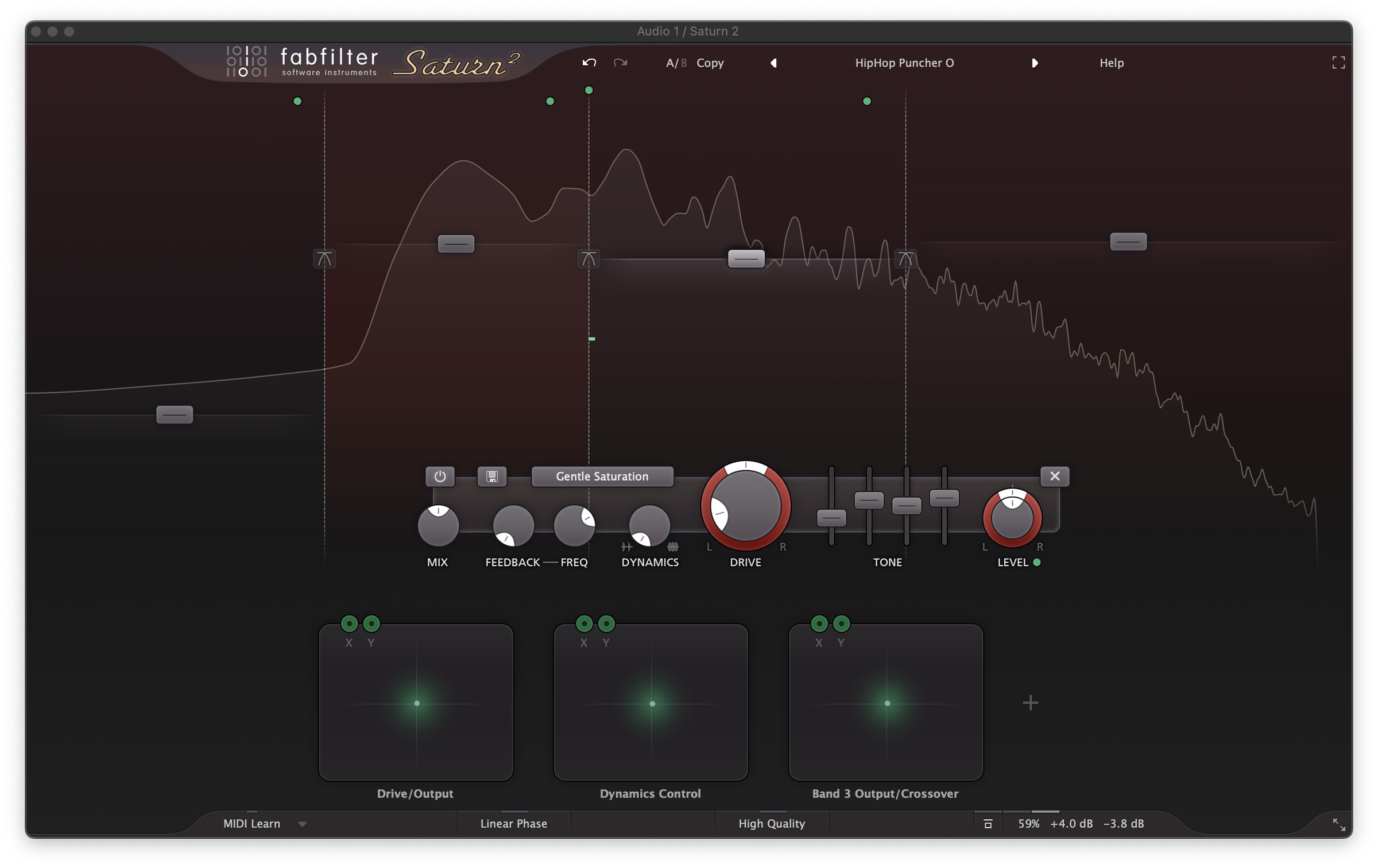Click the Y source button of Drive/Output
Image resolution: width=1378 pixels, height=868 pixels.
[x=371, y=623]
